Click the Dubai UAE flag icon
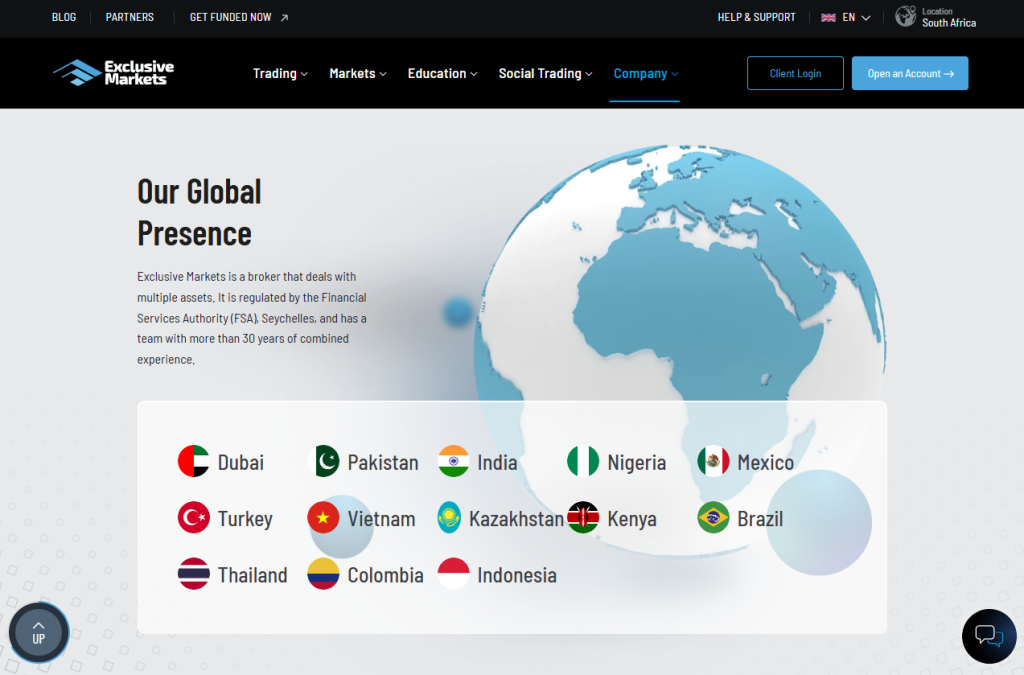Viewport: 1024px width, 675px height. click(x=193, y=462)
